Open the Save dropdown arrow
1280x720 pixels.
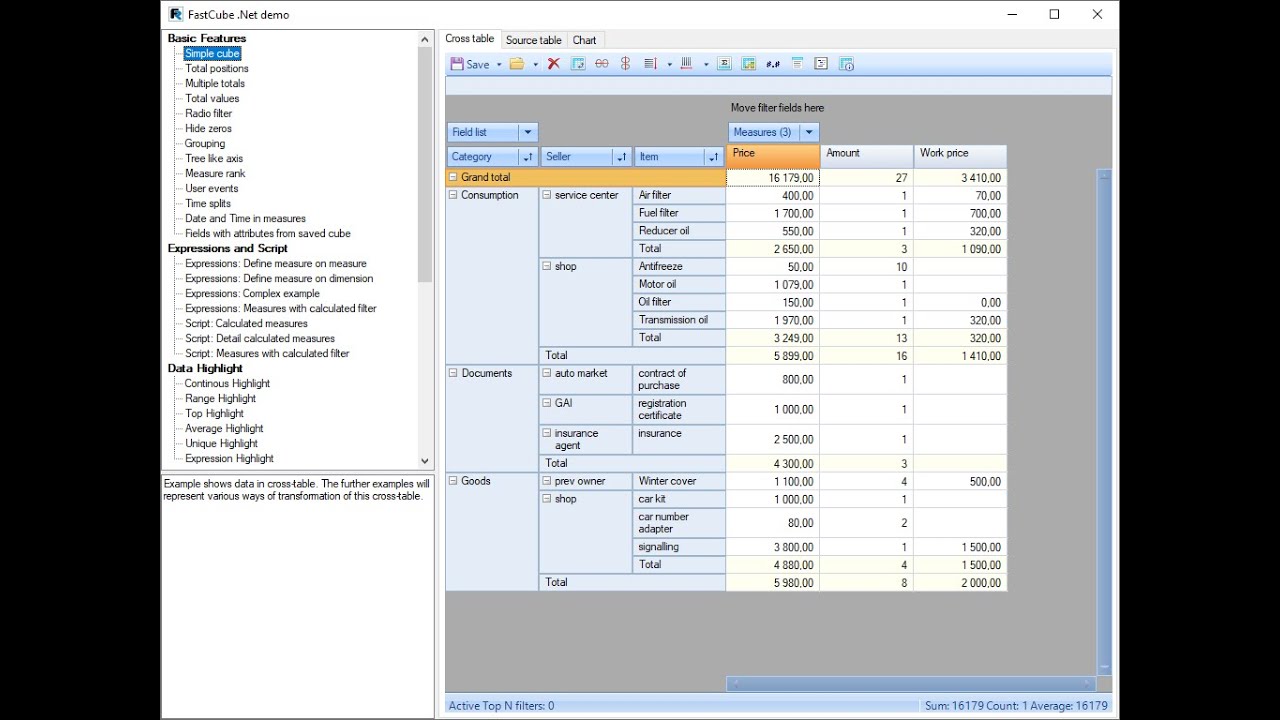[499, 65]
